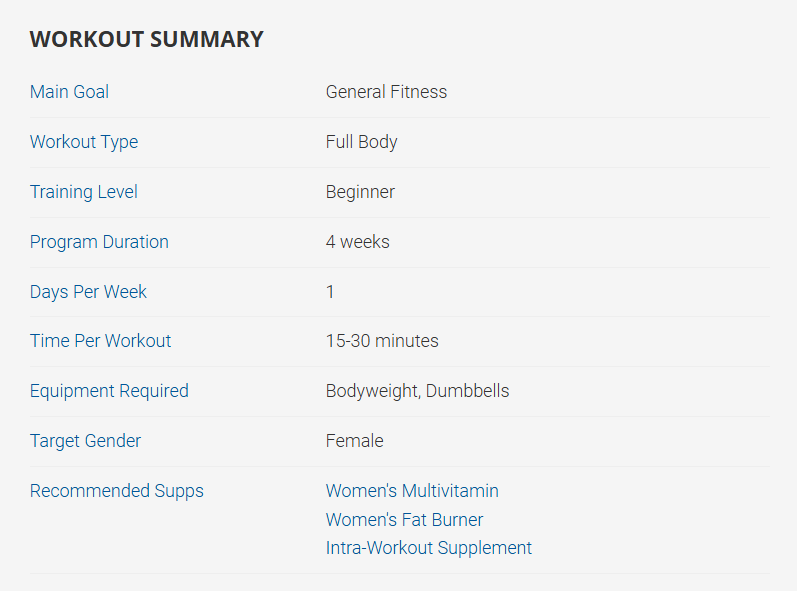Click the Recommended Supps label

pos(116,491)
